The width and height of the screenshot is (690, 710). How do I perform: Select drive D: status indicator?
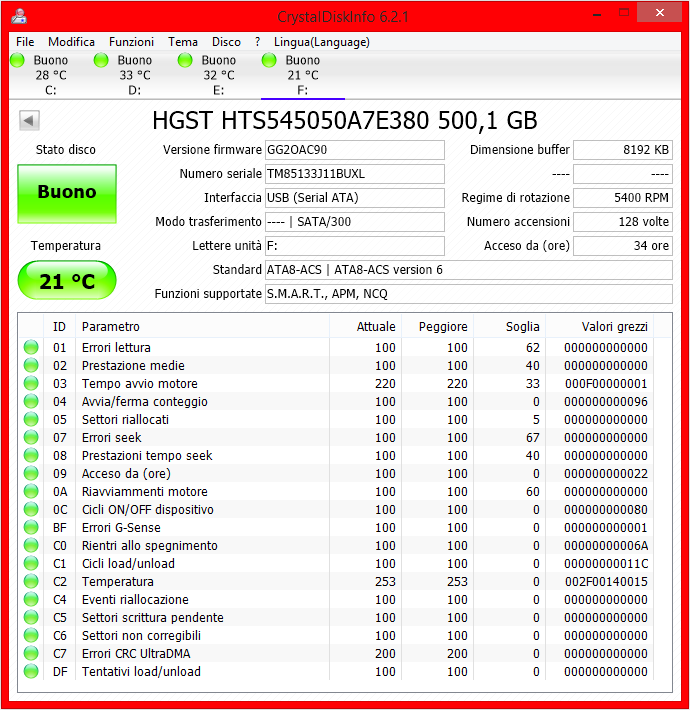pyautogui.click(x=101, y=60)
